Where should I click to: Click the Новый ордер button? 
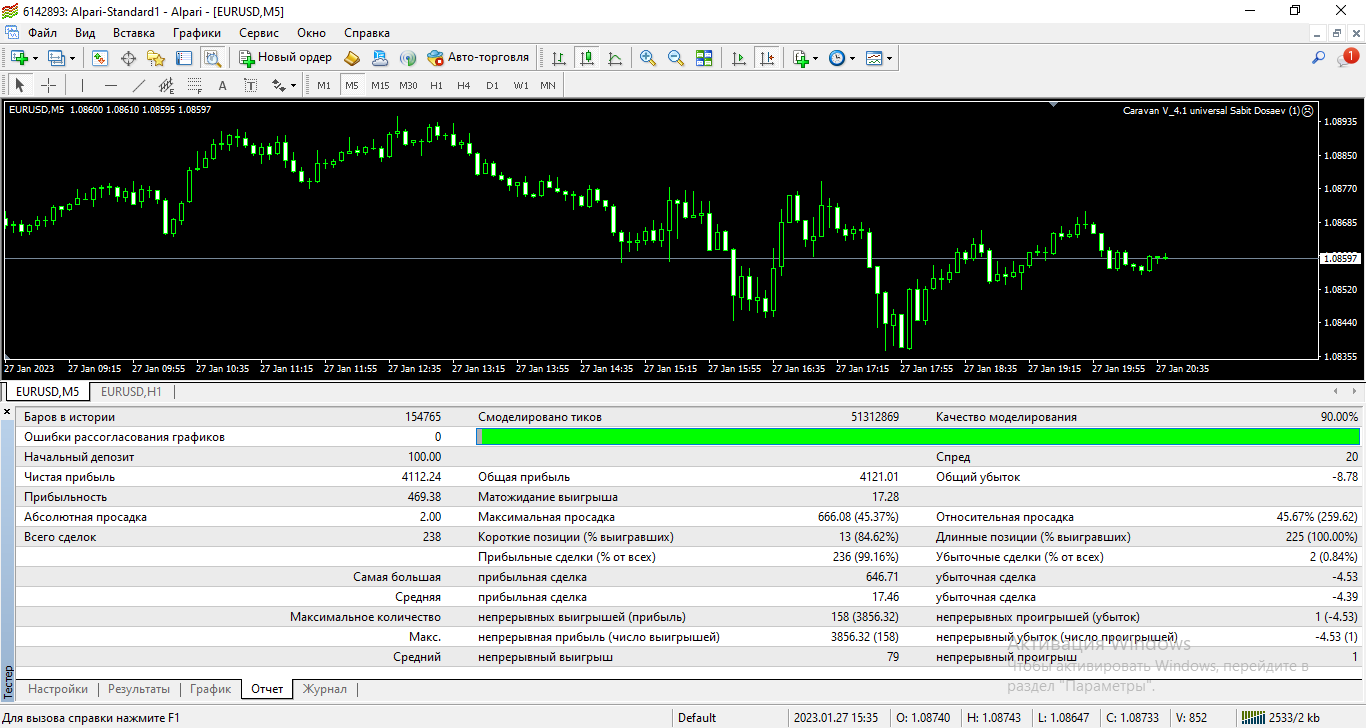(x=286, y=58)
